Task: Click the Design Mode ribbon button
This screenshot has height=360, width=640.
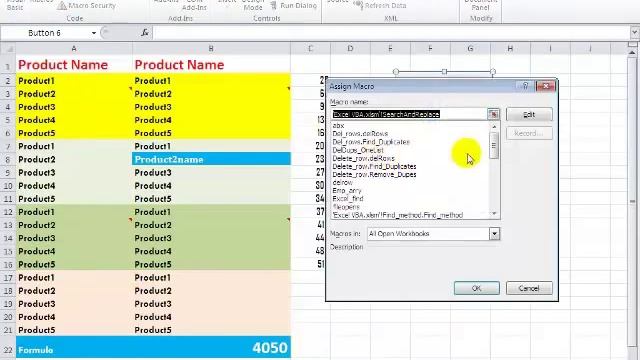Action: 253,5
